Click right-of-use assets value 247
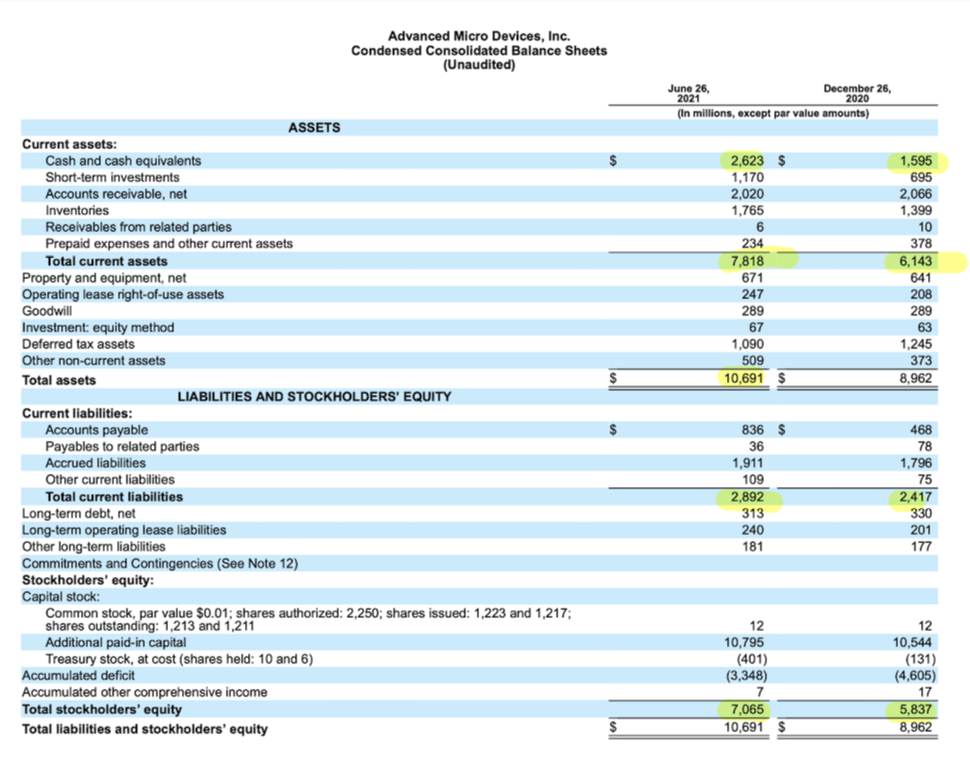The width and height of the screenshot is (970, 758). 752,295
